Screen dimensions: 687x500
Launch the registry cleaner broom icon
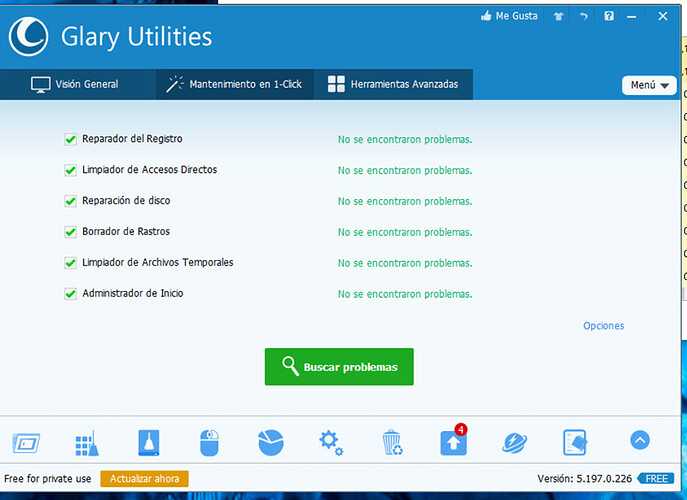87,443
